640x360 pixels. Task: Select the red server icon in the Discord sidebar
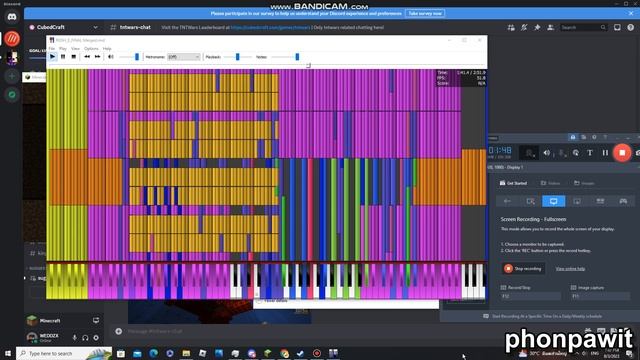(x=12, y=39)
